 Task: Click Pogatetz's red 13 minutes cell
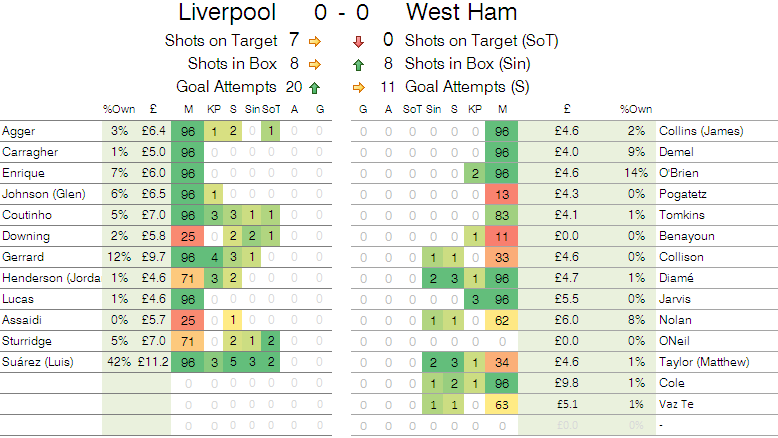(x=503, y=193)
